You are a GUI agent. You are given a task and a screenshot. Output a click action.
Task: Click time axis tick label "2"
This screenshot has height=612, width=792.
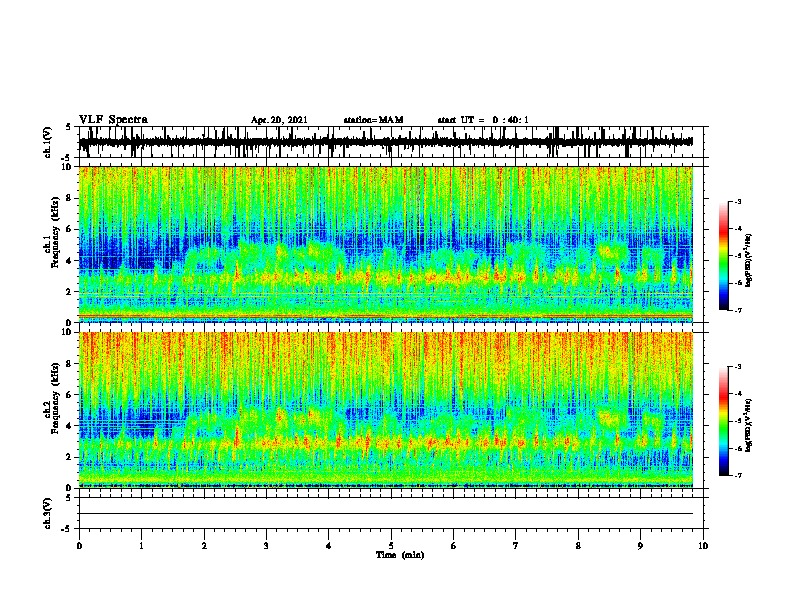204,546
